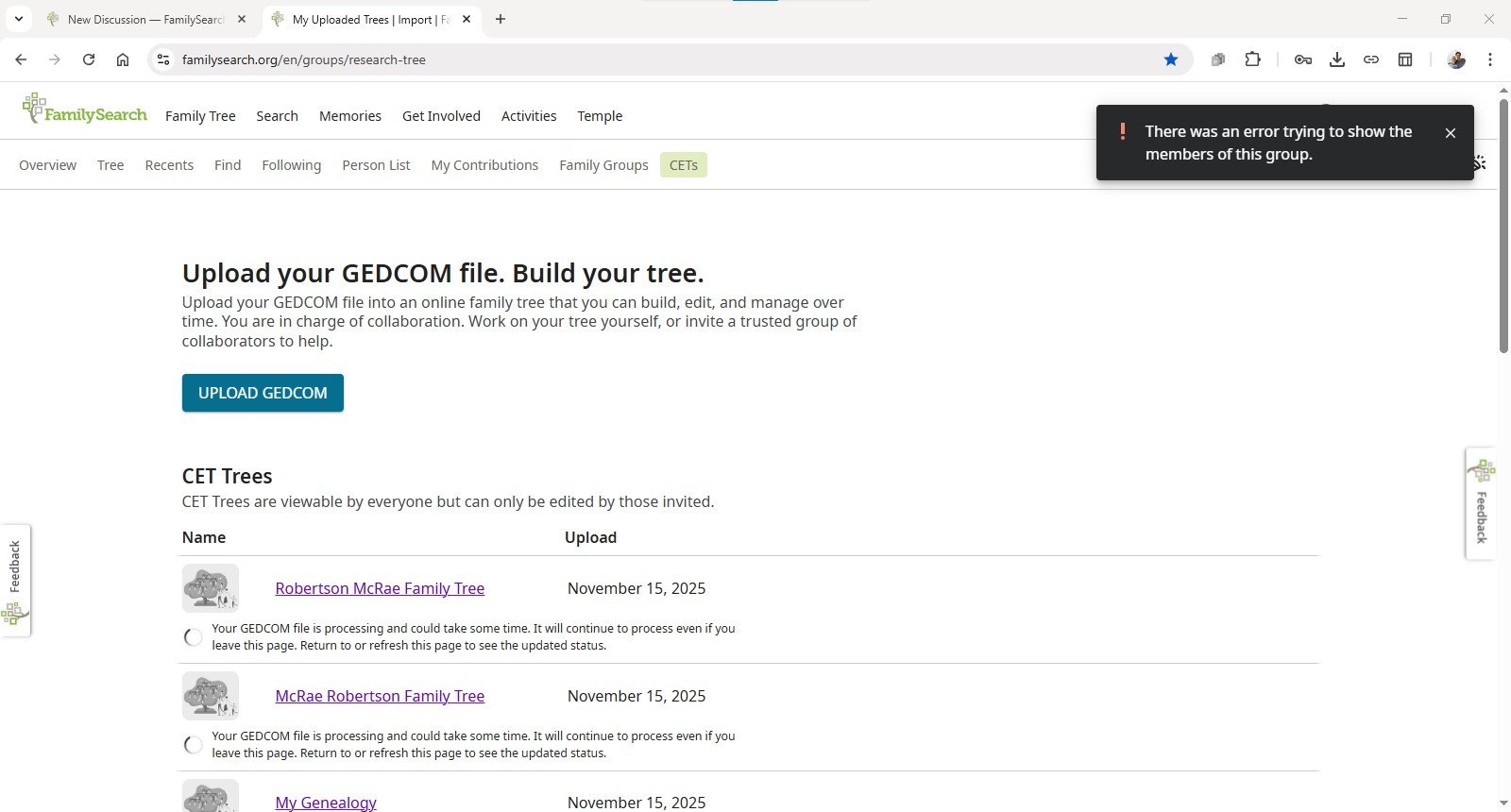Open browser Downloads icon
This screenshot has height=812, width=1511.
pyautogui.click(x=1337, y=59)
